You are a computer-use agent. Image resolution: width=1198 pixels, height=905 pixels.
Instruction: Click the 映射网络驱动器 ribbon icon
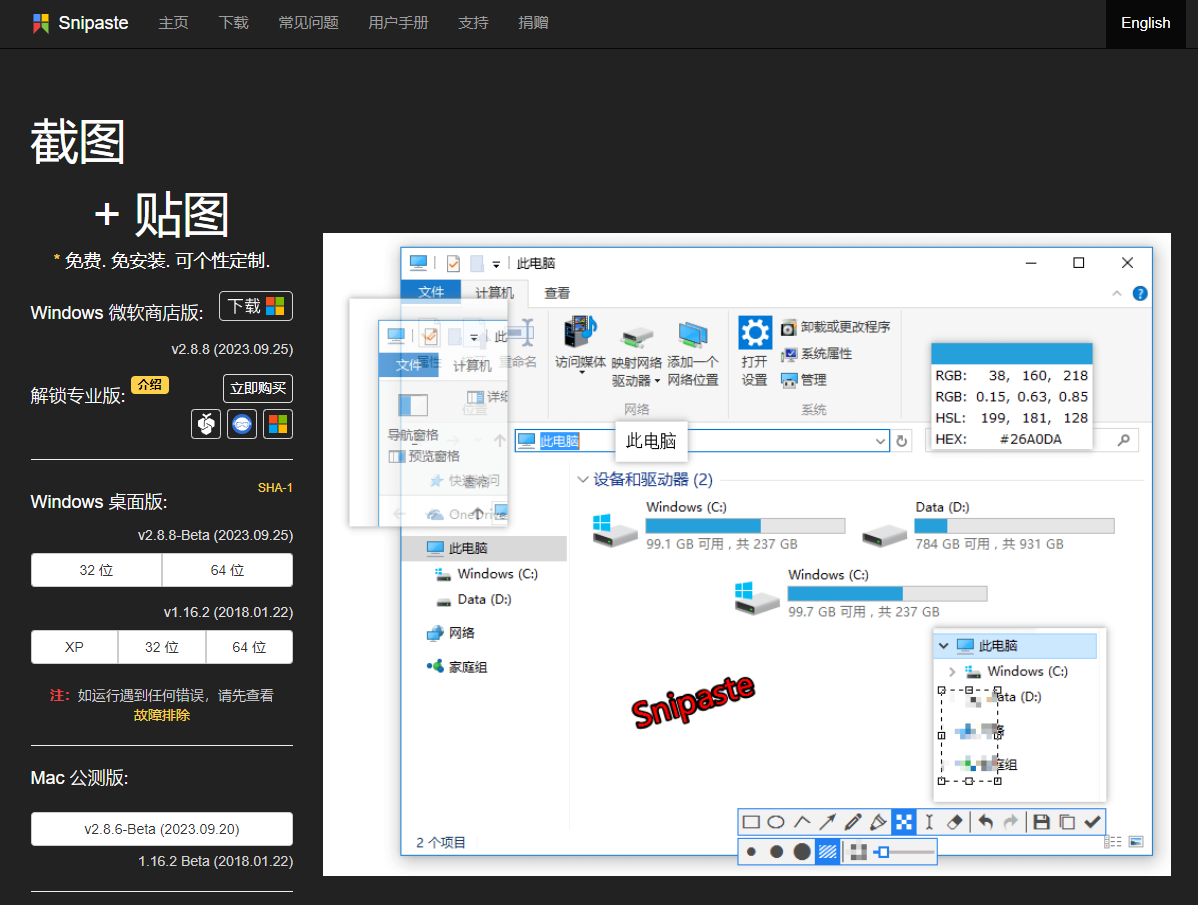(636, 336)
